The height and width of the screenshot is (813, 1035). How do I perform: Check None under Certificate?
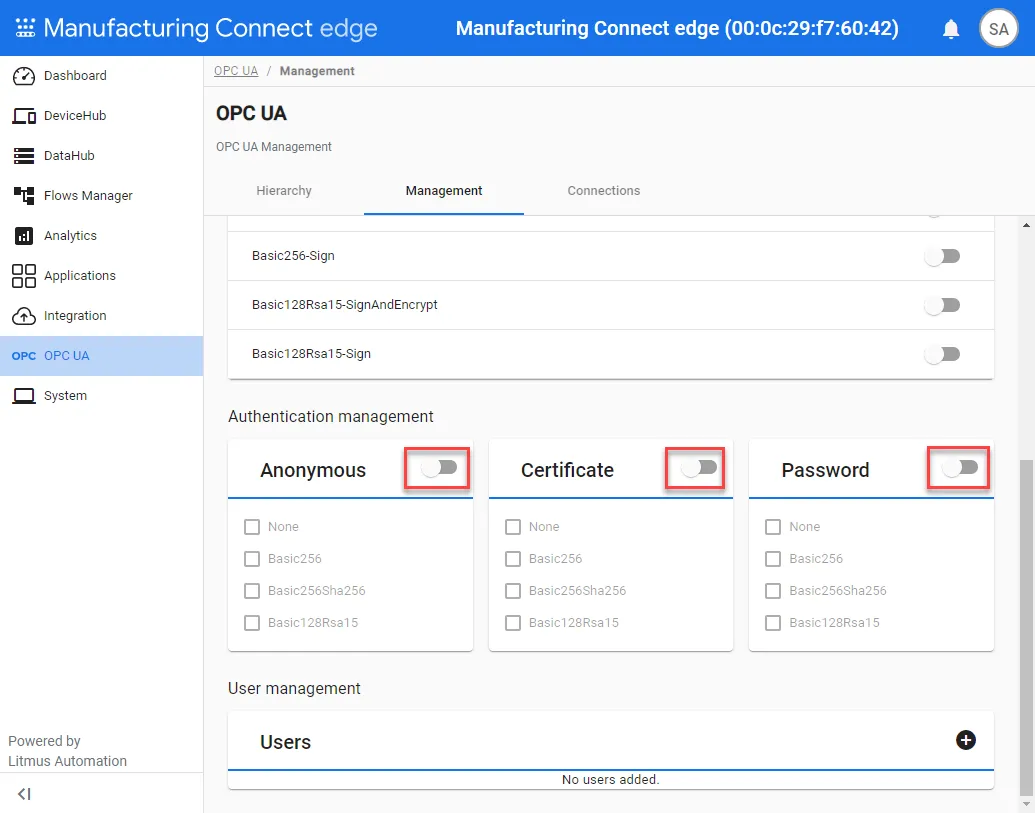coord(513,527)
